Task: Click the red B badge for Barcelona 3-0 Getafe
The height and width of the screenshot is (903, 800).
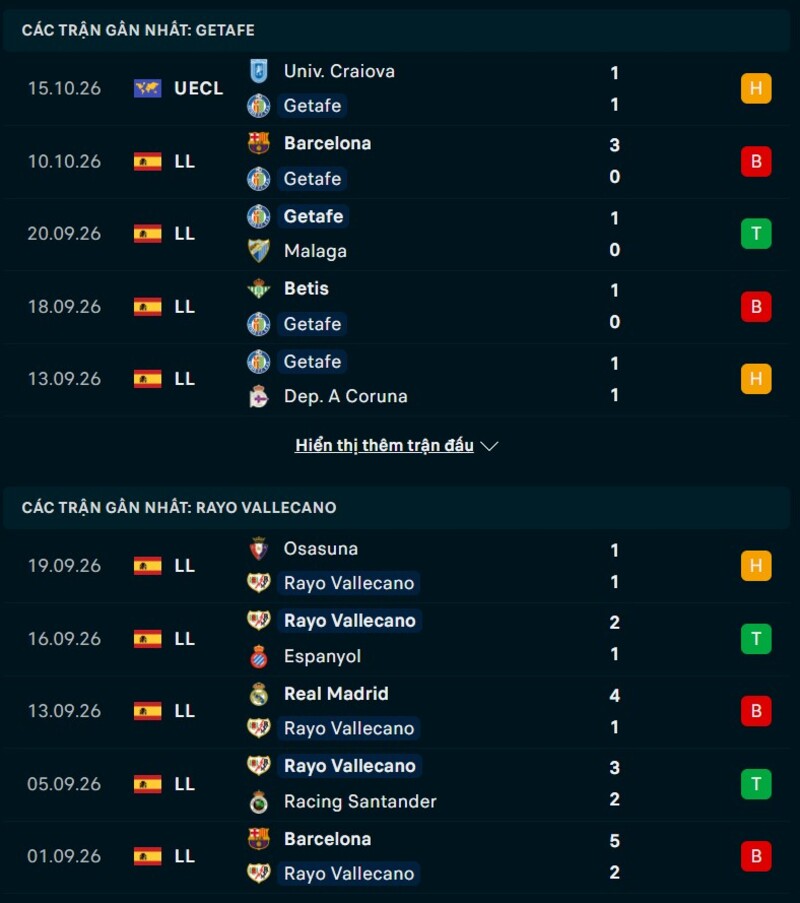Action: 756,161
